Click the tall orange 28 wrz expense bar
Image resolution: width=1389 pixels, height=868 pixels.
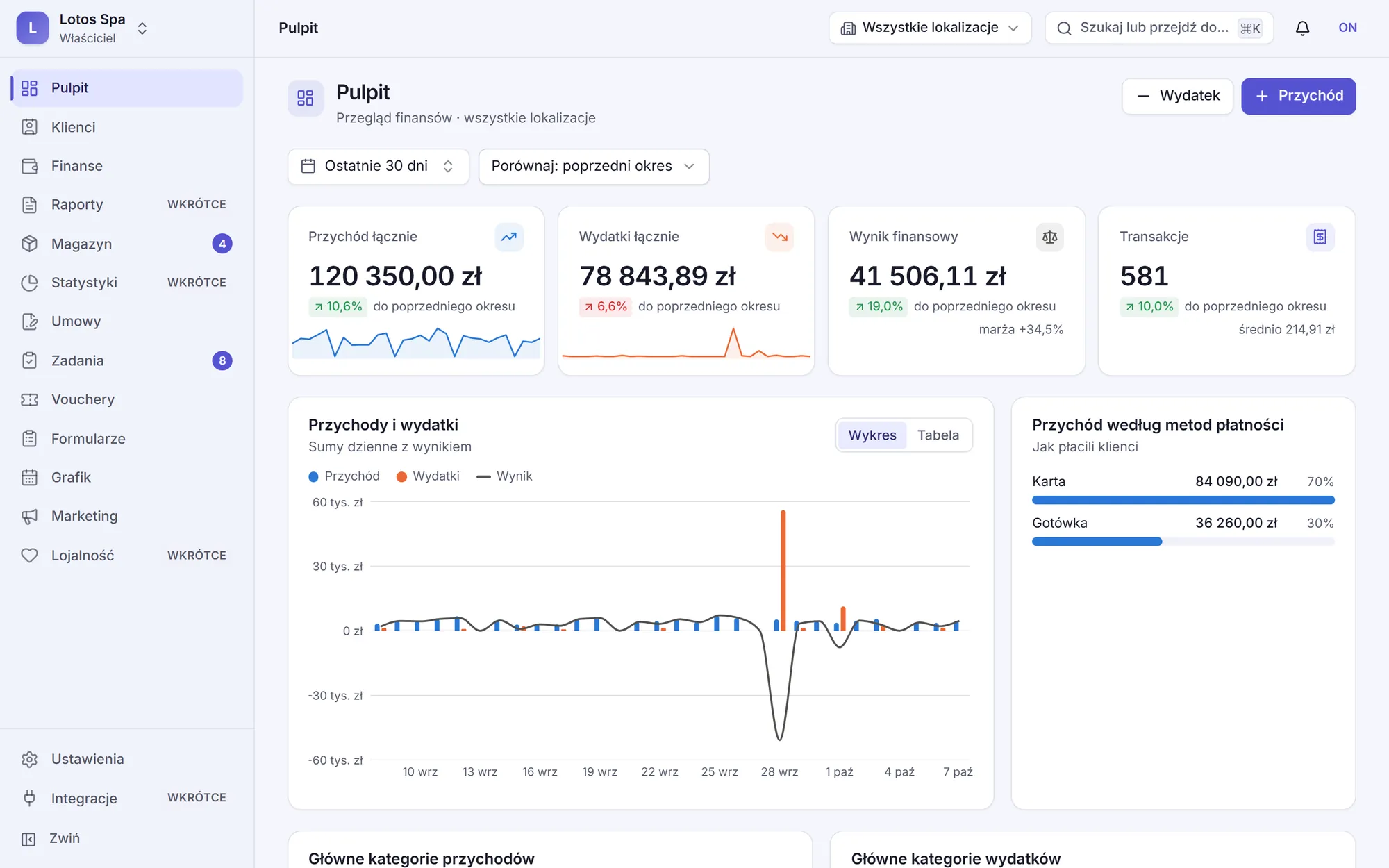coord(783,571)
